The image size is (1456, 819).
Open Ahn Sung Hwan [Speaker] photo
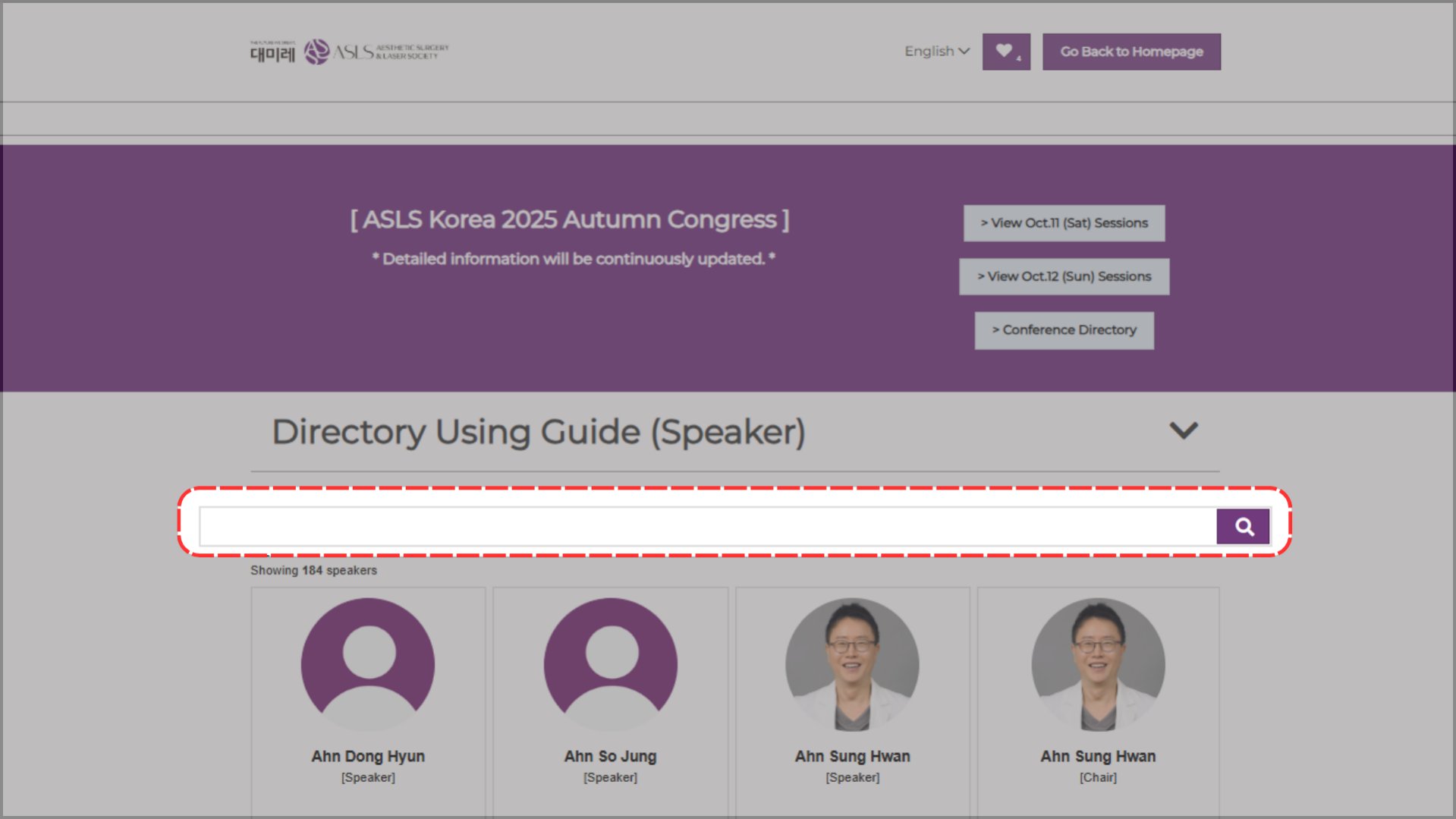[852, 664]
